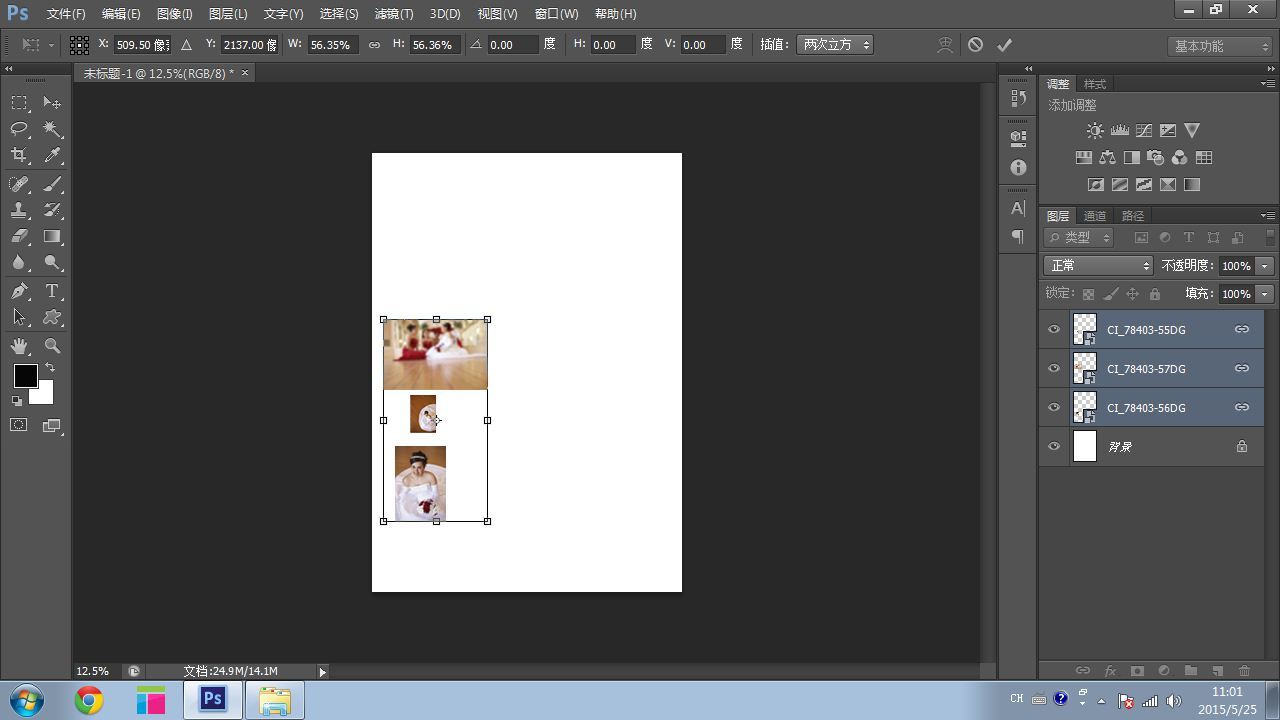Select the Rectangular Marquee tool

tap(19, 103)
